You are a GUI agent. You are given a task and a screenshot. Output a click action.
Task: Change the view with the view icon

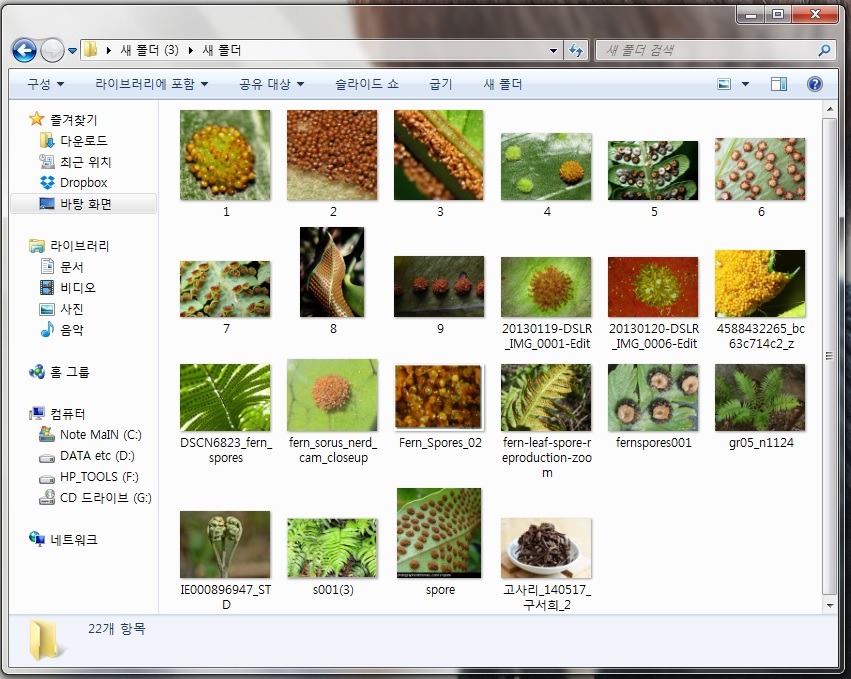pyautogui.click(x=724, y=84)
